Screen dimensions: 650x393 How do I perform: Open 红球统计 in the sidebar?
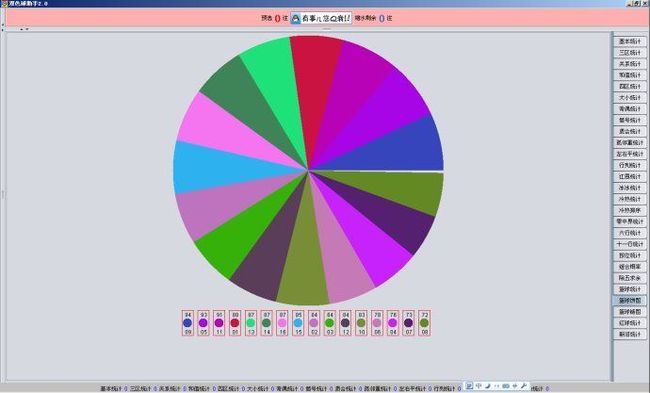629,323
